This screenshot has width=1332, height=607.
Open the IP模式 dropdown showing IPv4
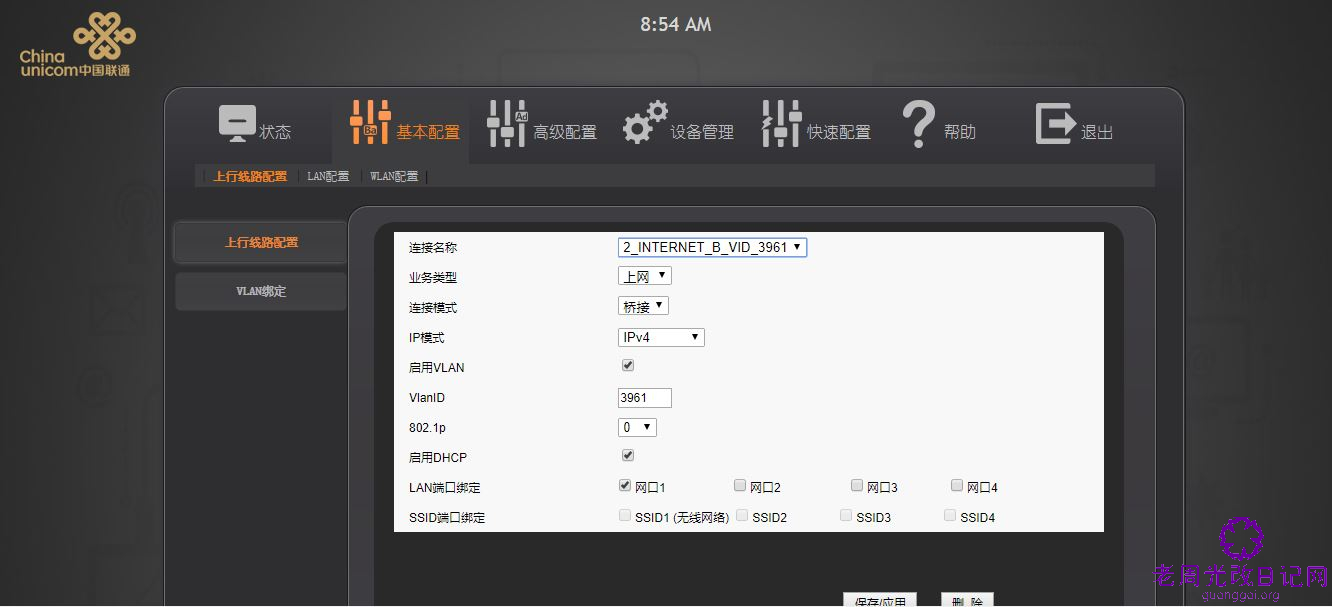click(x=661, y=337)
